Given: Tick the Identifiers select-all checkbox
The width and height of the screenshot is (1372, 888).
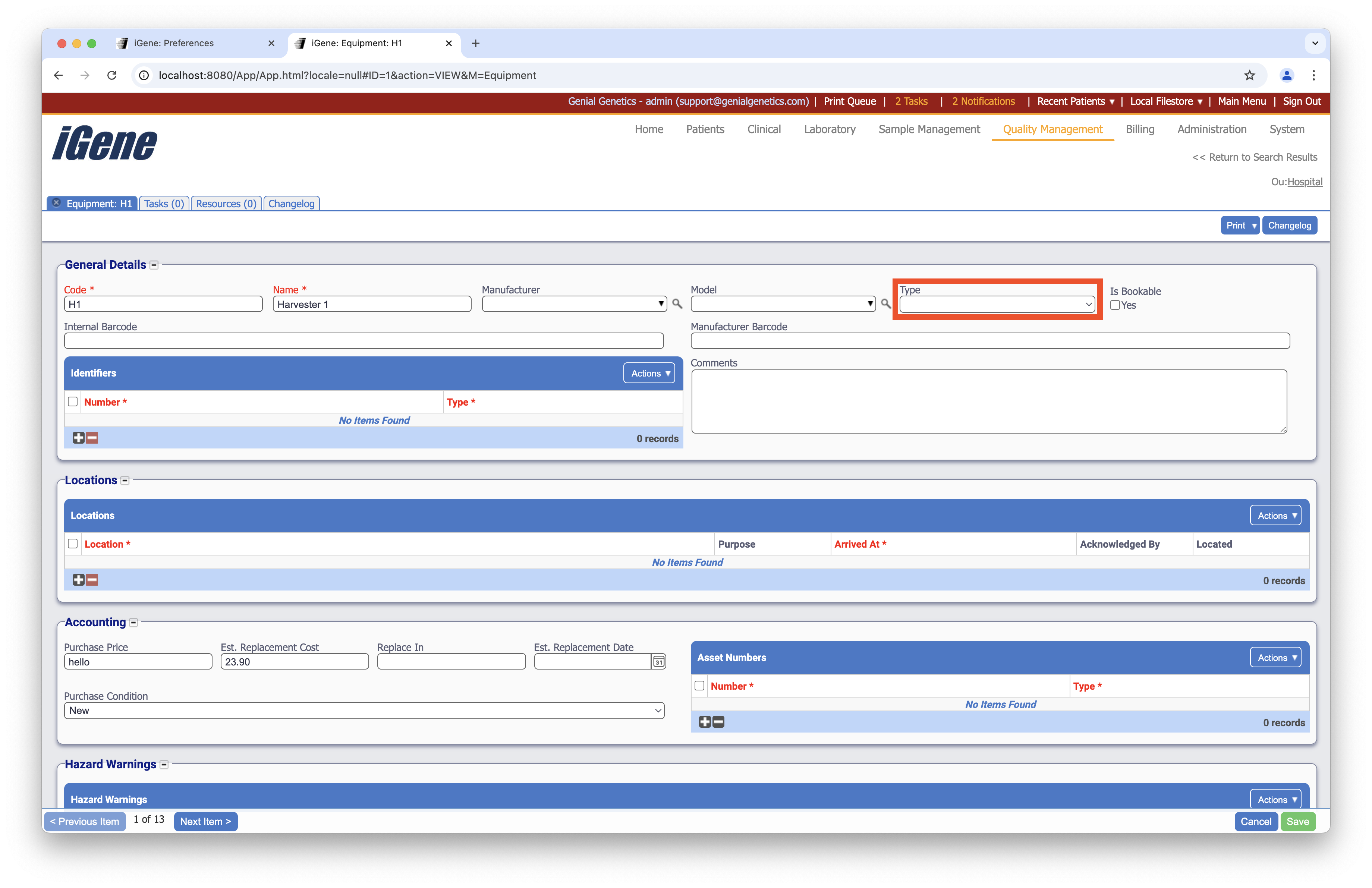Looking at the screenshot, I should [x=73, y=402].
